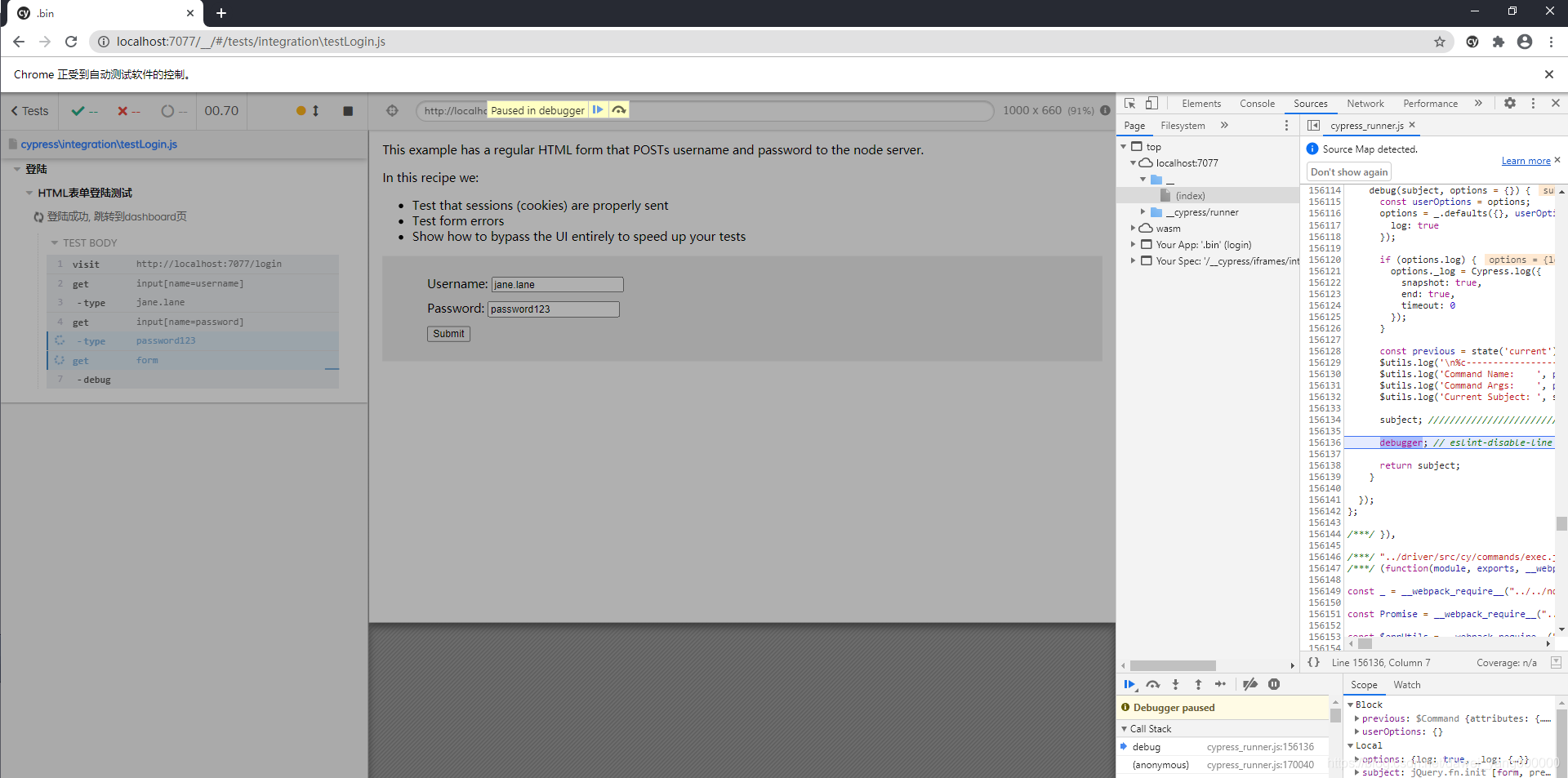Deactivate breakpoints in debugger toolbar
Screen dimensions: 1568x778
(x=1250, y=685)
